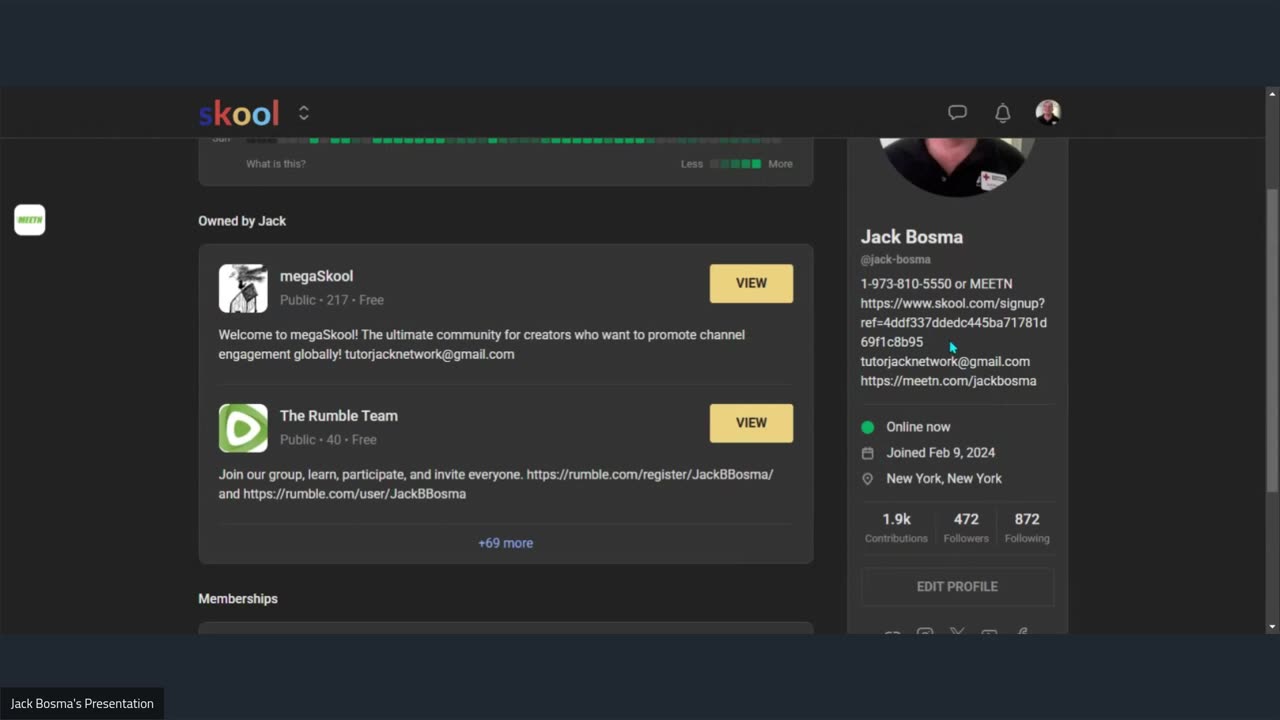Screen dimensions: 1280x720
Task: Click the green Online now indicator
Action: coord(867,427)
